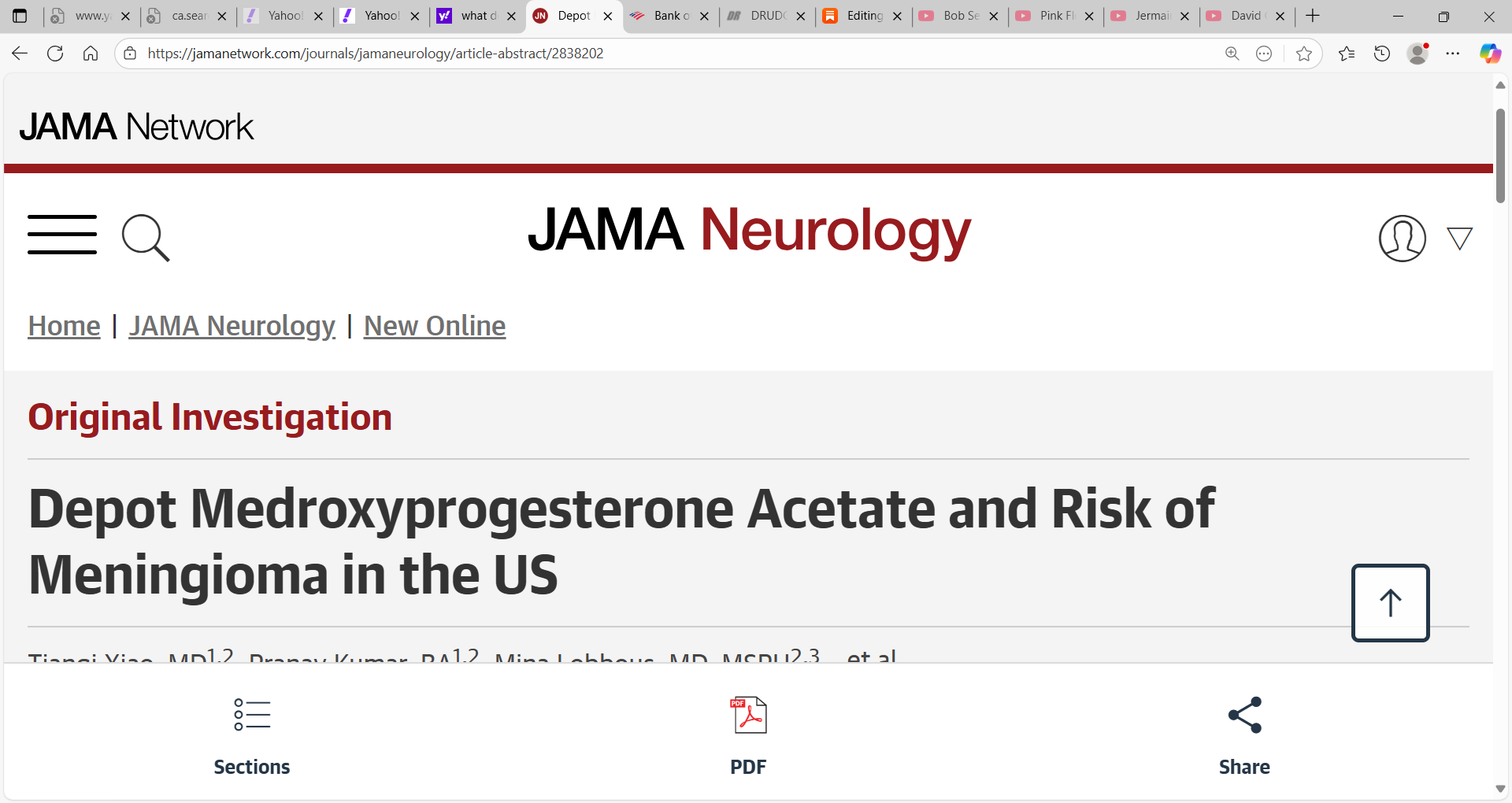Click the scroll-to-top arrow button
Image resolution: width=1512 pixels, height=803 pixels.
coord(1390,603)
